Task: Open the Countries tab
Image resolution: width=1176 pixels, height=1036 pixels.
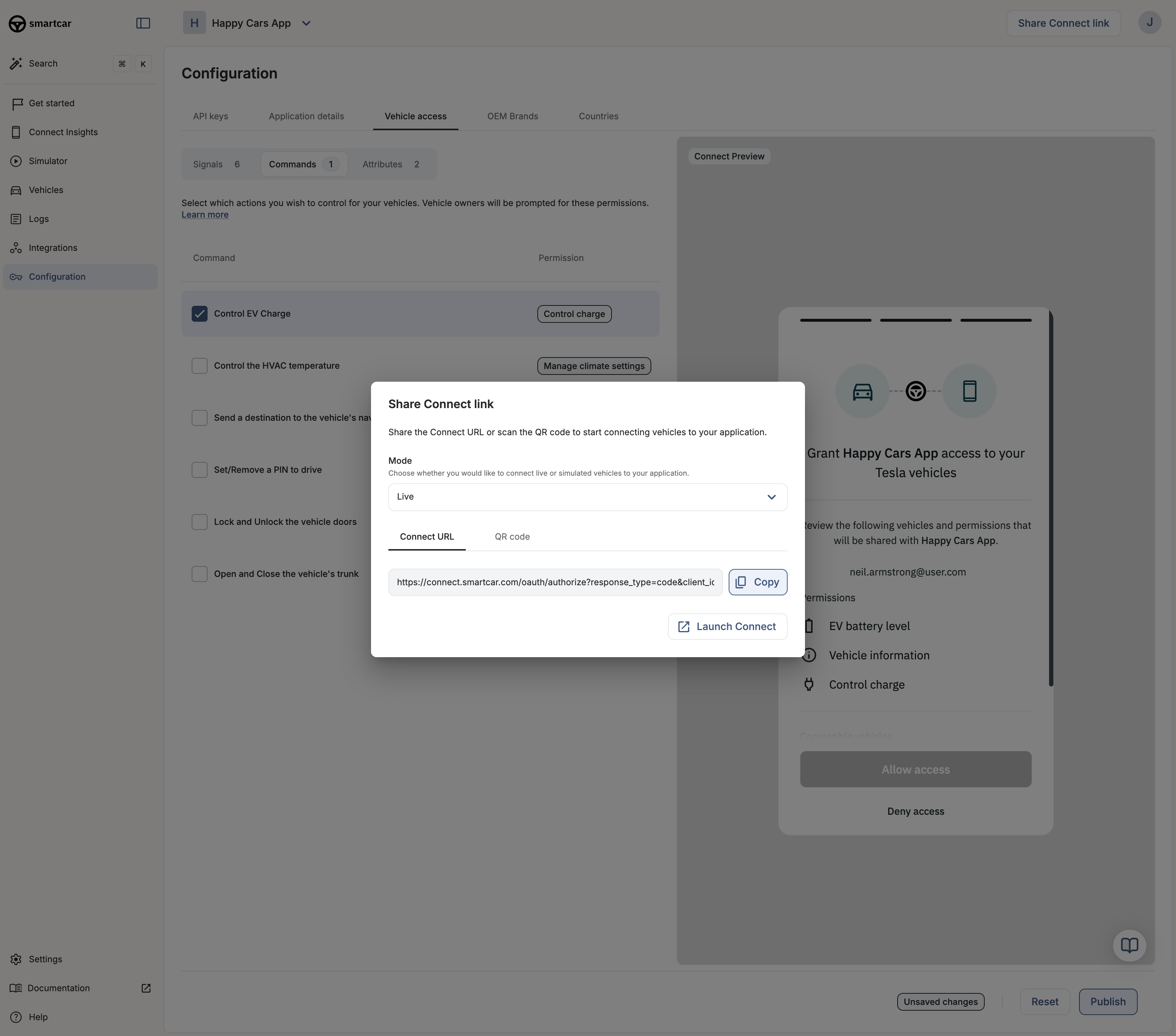Action: (598, 116)
